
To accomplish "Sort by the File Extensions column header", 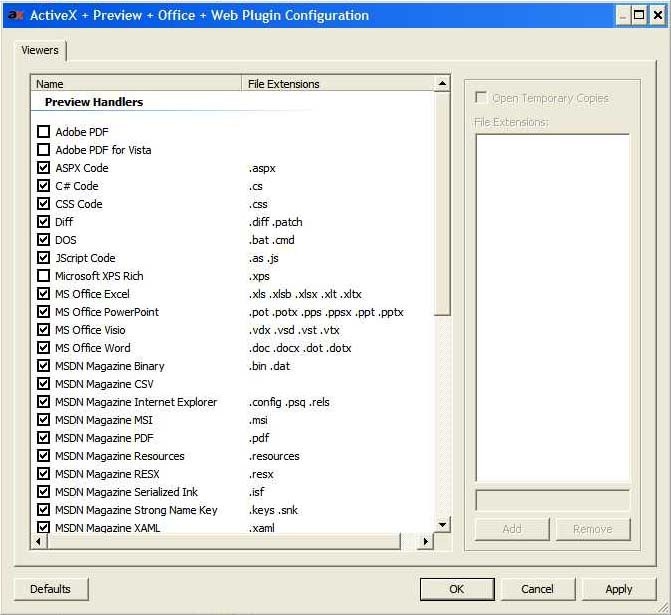I will point(338,84).
